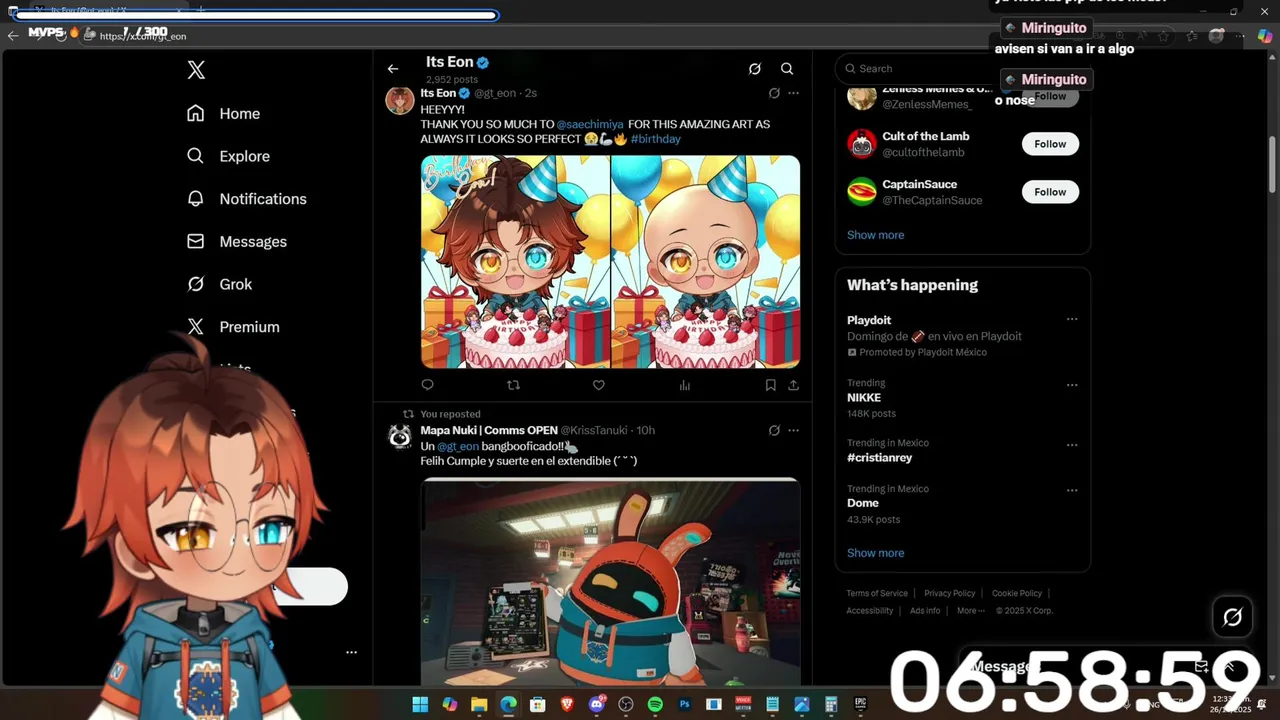Follow CaptainSauce
The width and height of the screenshot is (1280, 720).
(1050, 192)
